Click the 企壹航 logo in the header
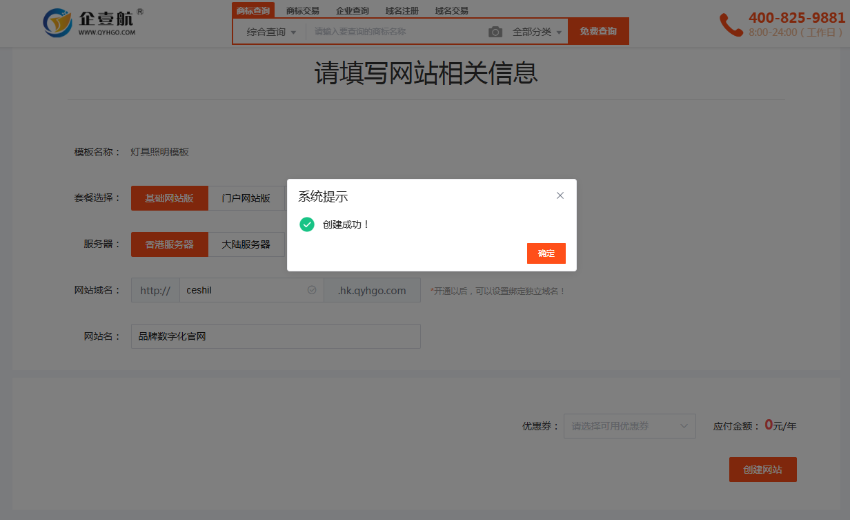The height and width of the screenshot is (520, 850). (90, 21)
